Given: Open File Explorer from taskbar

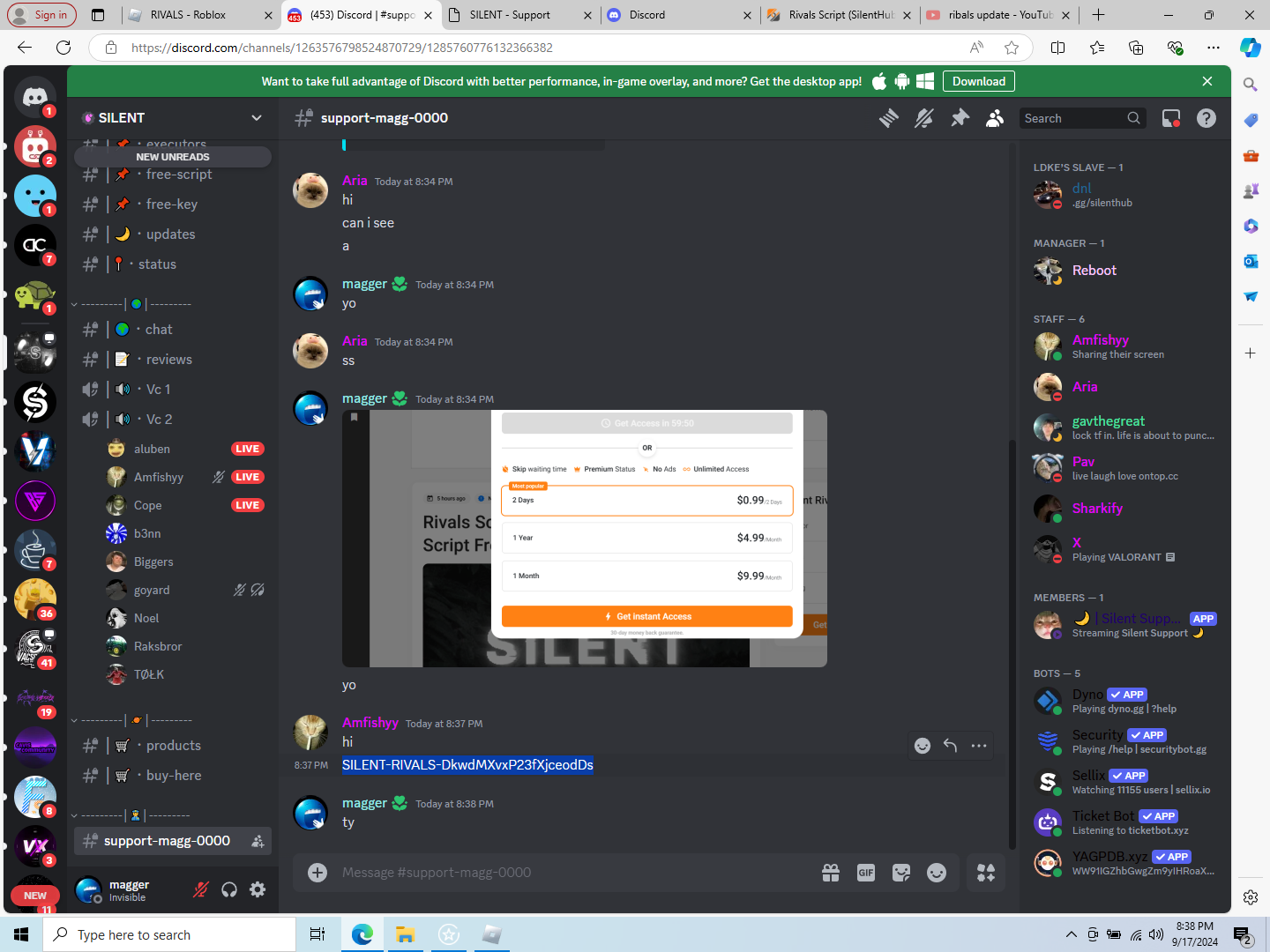Looking at the screenshot, I should (x=405, y=934).
